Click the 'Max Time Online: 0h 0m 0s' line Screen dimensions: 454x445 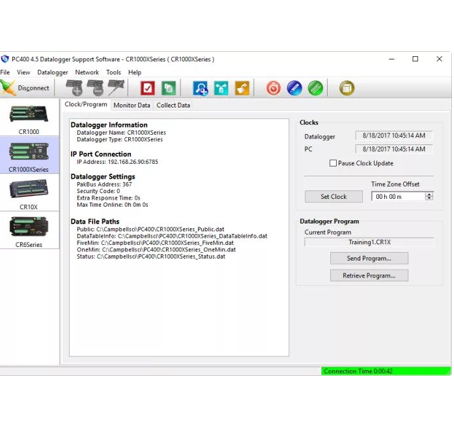coord(112,205)
